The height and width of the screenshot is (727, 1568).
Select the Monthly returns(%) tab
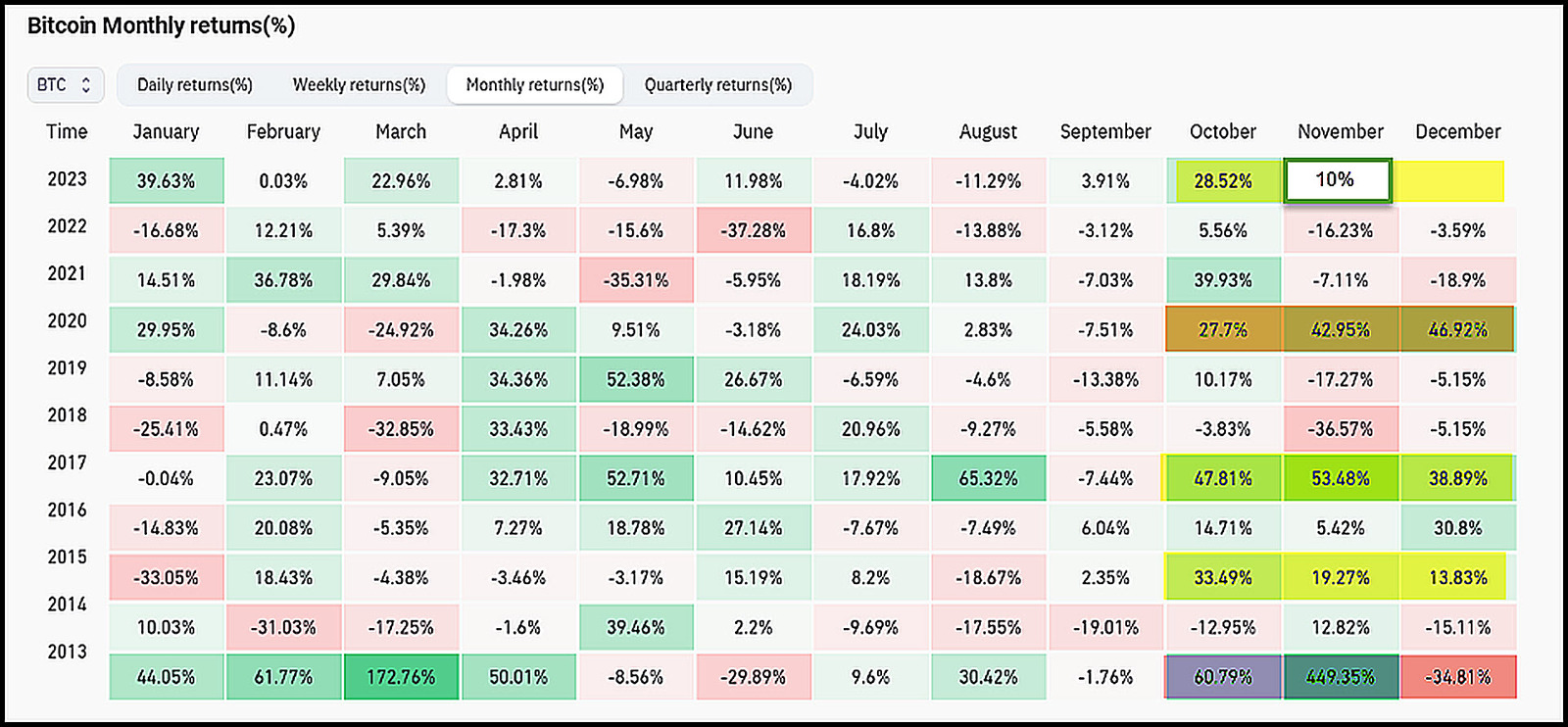[x=534, y=85]
